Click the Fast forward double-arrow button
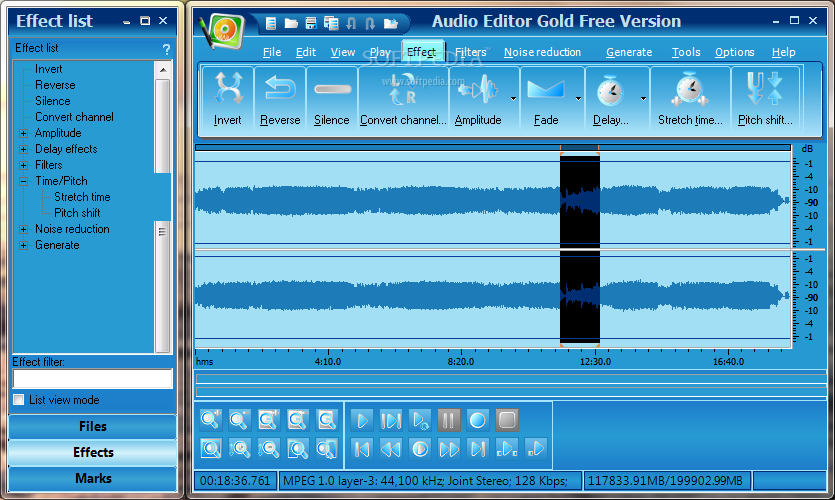835x500 pixels. tap(448, 449)
